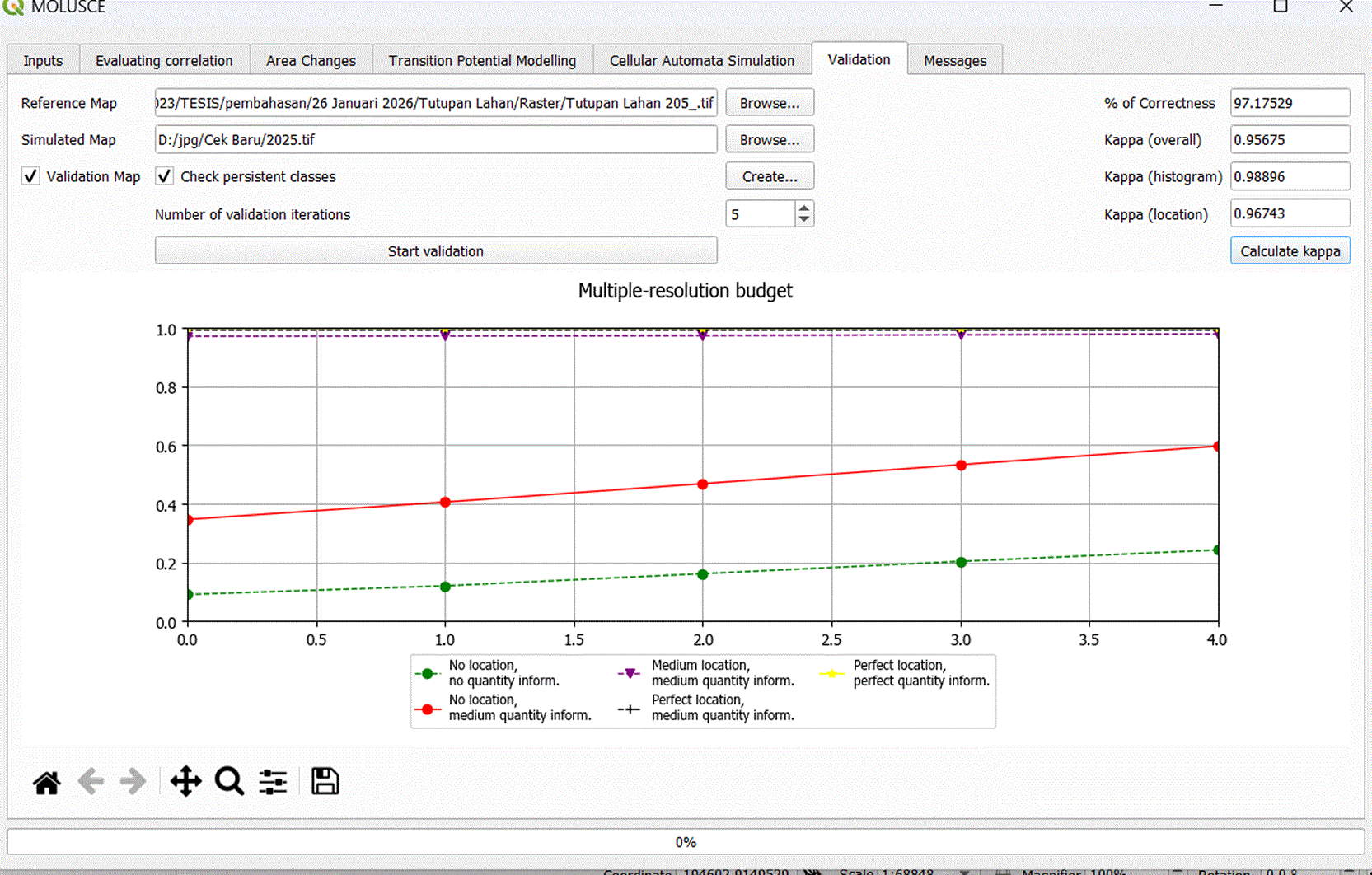Increase number of validation iterations
Image resolution: width=1372 pixels, height=875 pixels.
pos(804,208)
